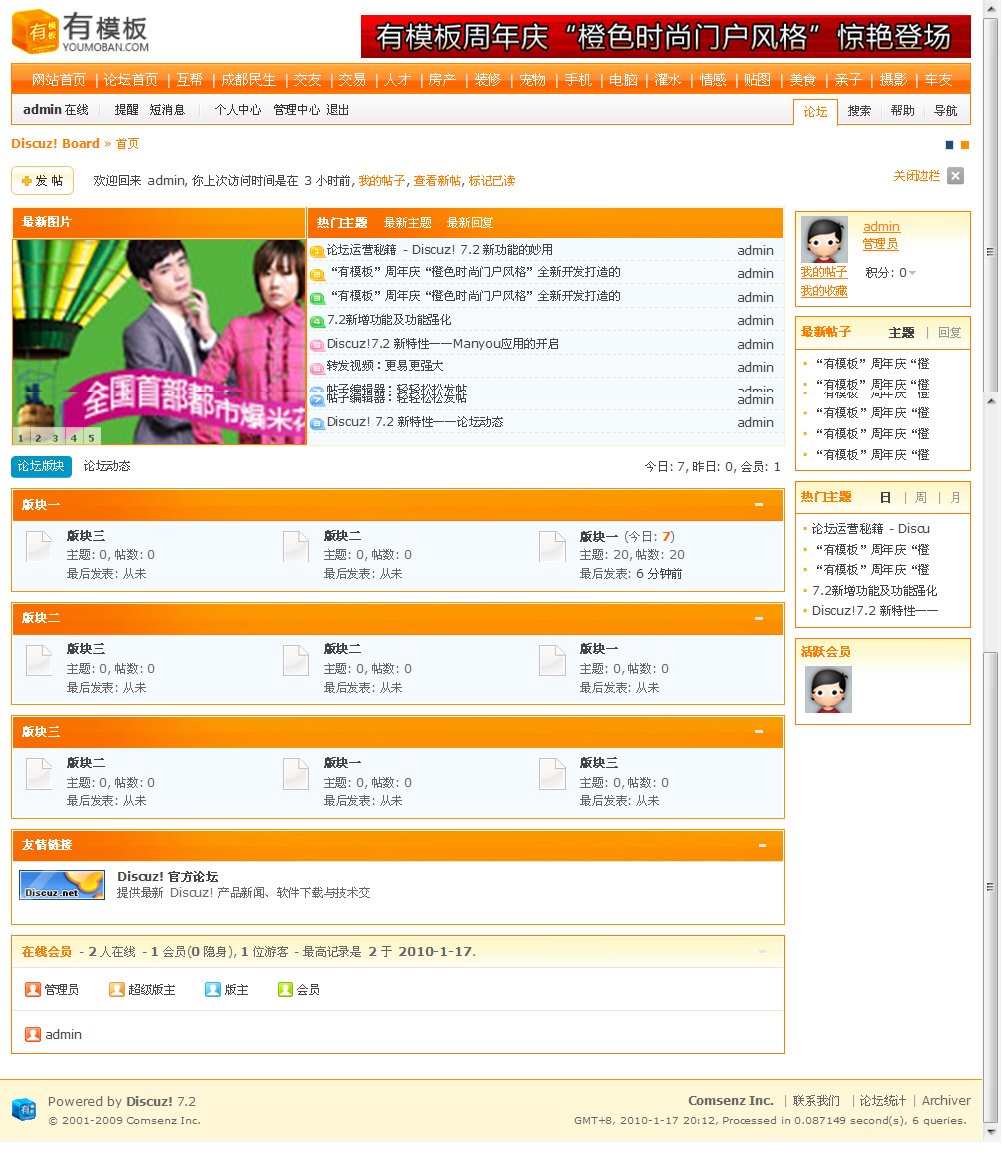Click topic icon for 转发视频 thread
1003x1156 pixels.
(317, 367)
